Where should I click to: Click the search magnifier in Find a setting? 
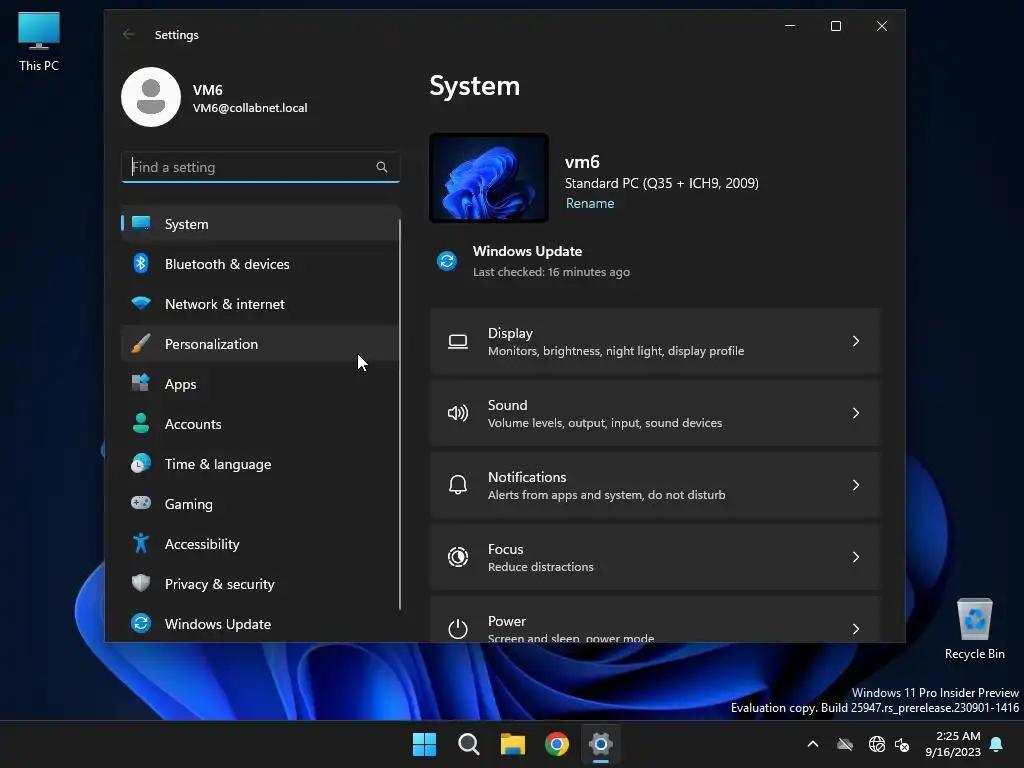coord(382,167)
